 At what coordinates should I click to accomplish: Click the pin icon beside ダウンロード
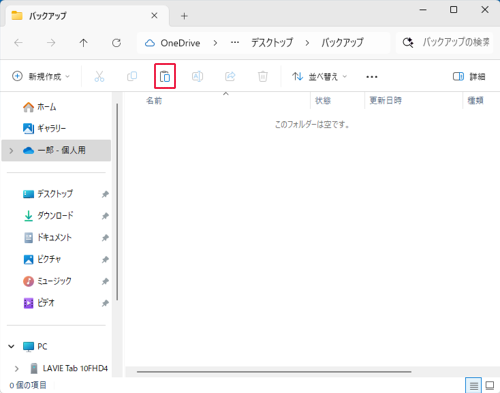[105, 216]
